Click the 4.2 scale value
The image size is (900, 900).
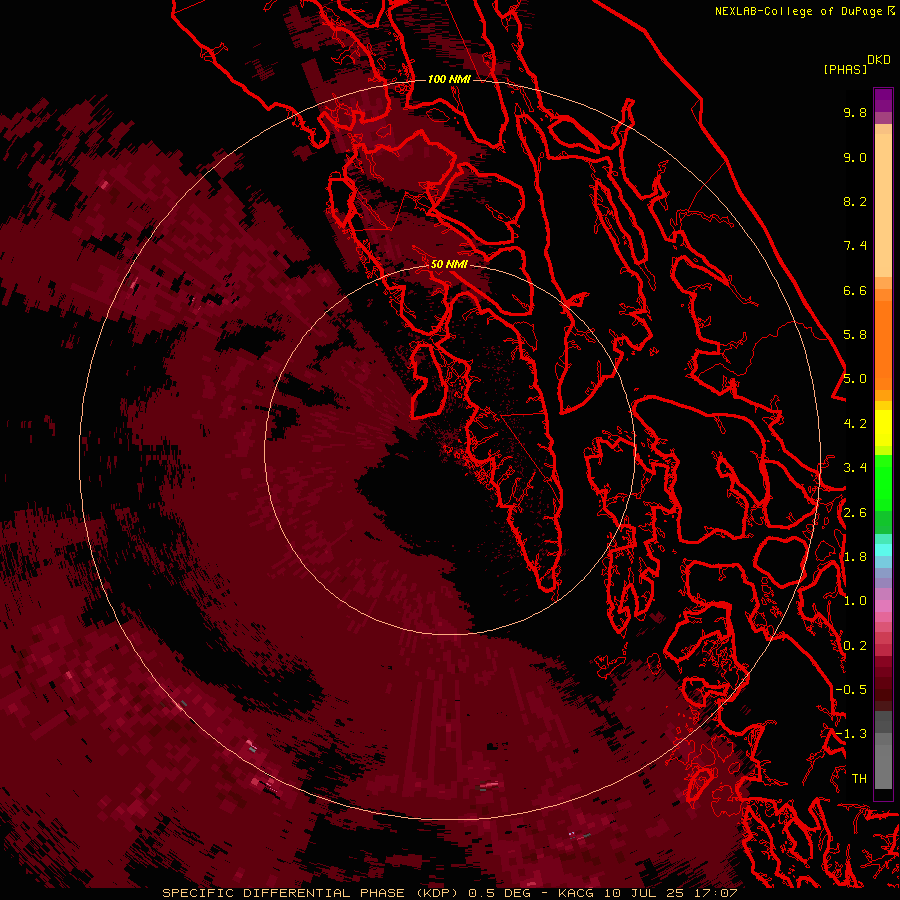855,424
